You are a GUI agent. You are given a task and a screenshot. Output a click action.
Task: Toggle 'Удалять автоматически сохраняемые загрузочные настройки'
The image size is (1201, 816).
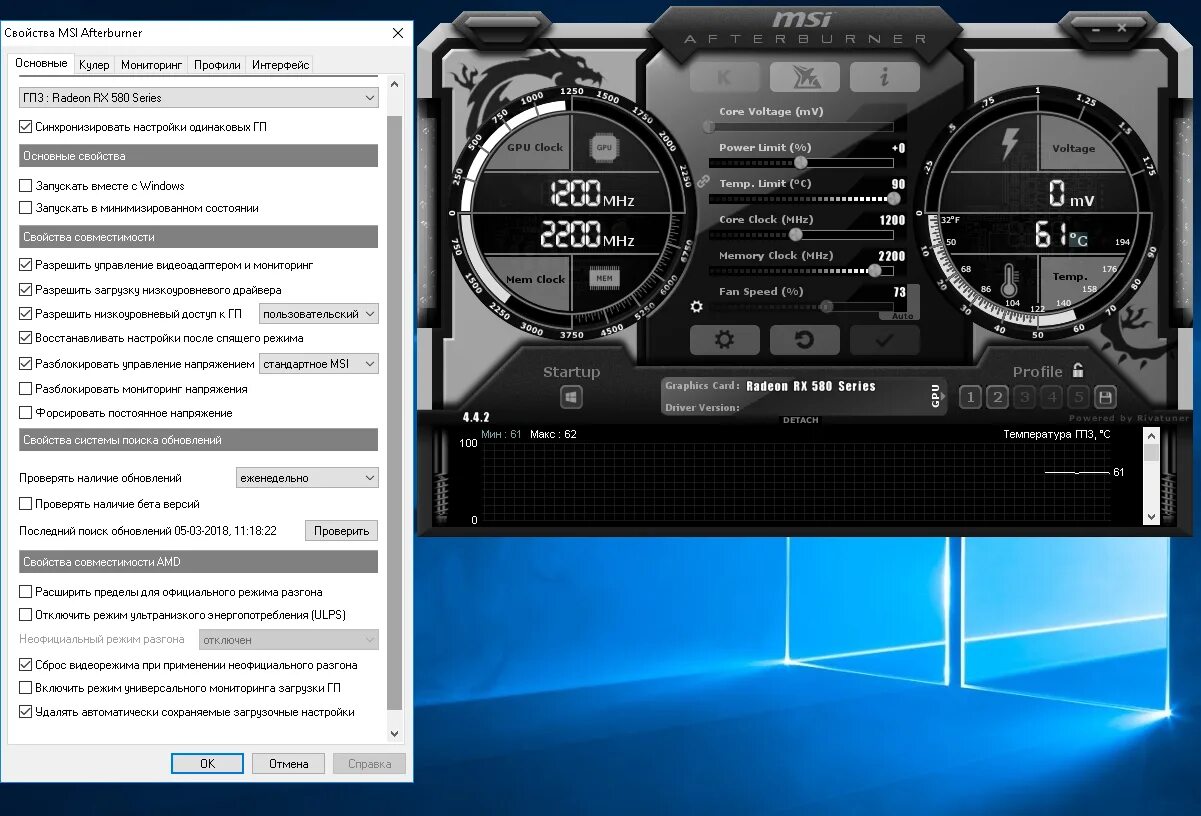(x=26, y=712)
